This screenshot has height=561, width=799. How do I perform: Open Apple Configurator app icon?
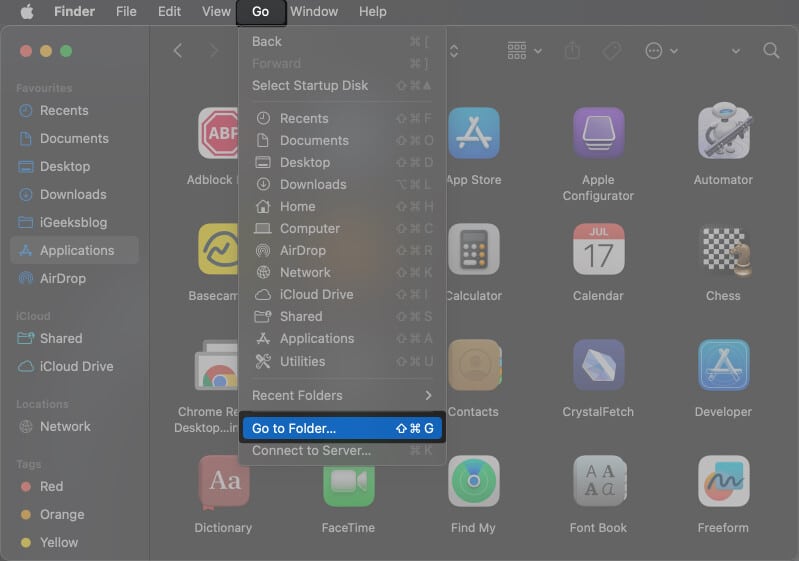598,133
